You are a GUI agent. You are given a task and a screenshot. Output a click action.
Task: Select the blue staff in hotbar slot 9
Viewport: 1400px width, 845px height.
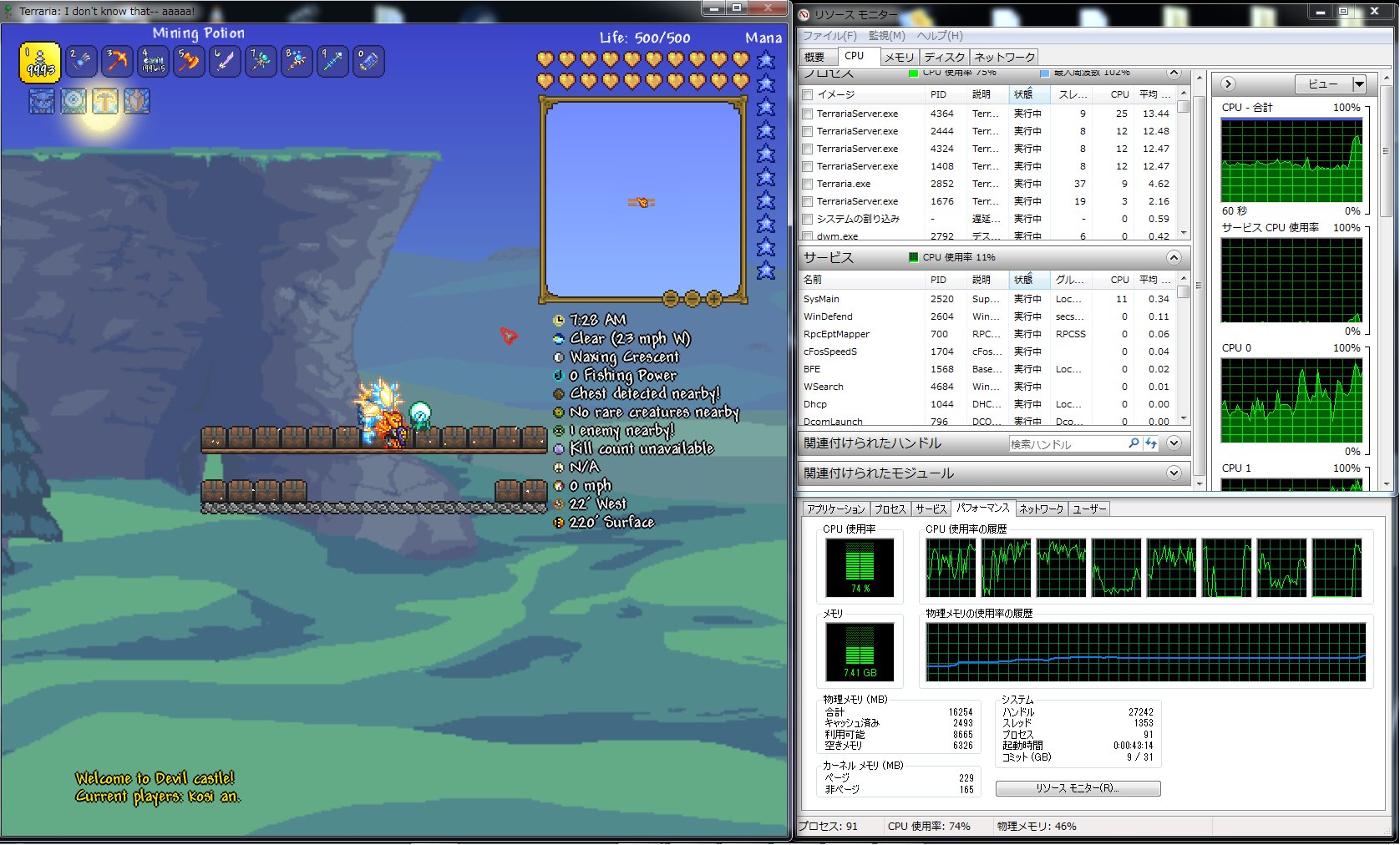(x=332, y=61)
